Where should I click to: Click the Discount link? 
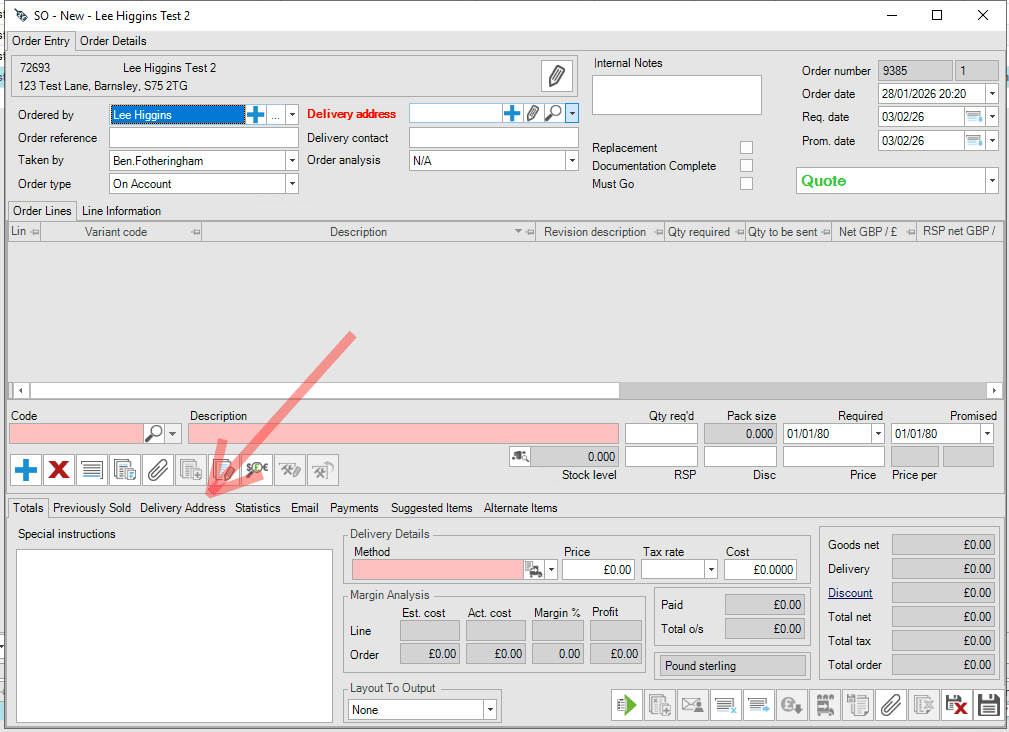[850, 593]
